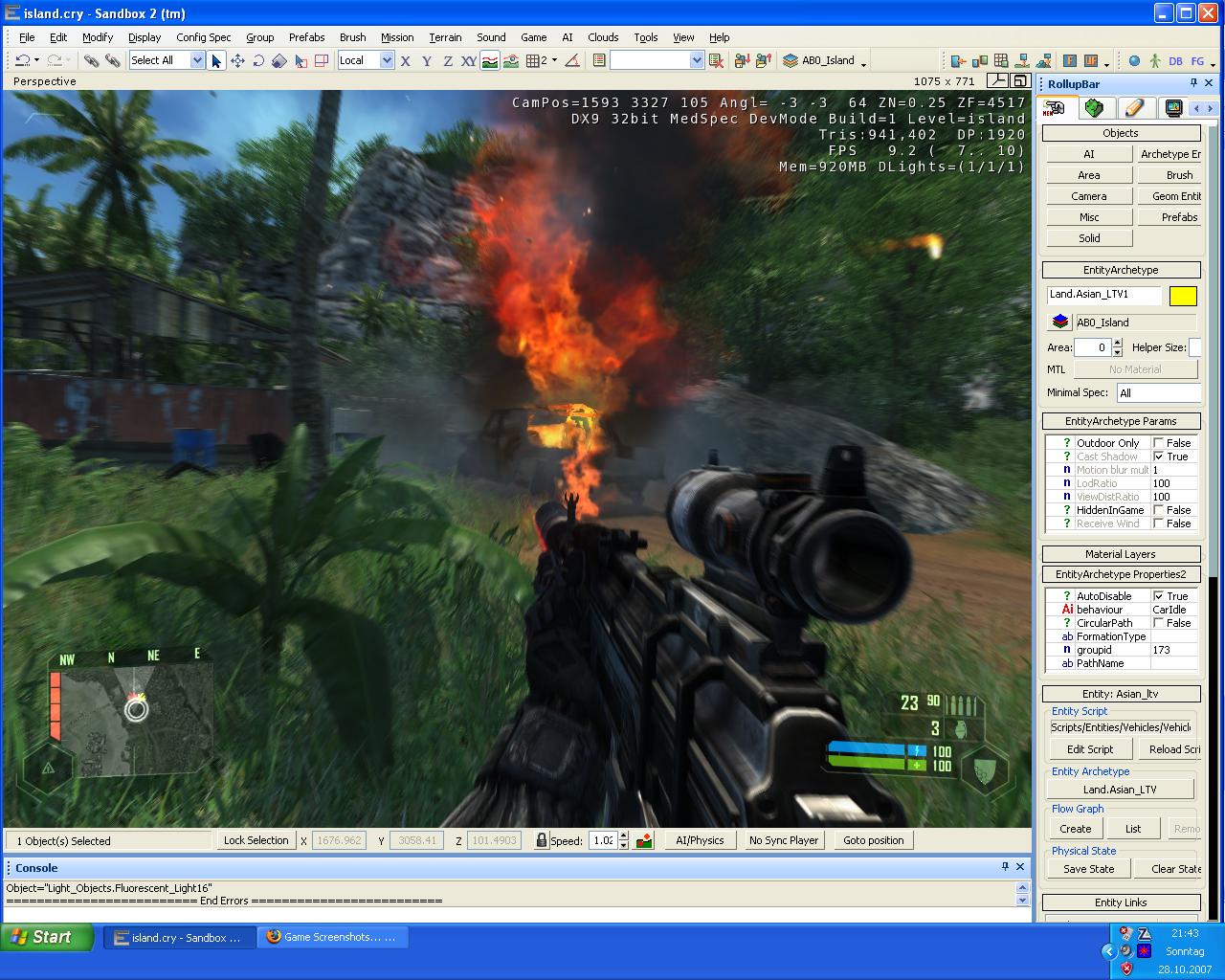Select the Scale tool
This screenshot has width=1225, height=980.
pyautogui.click(x=279, y=60)
